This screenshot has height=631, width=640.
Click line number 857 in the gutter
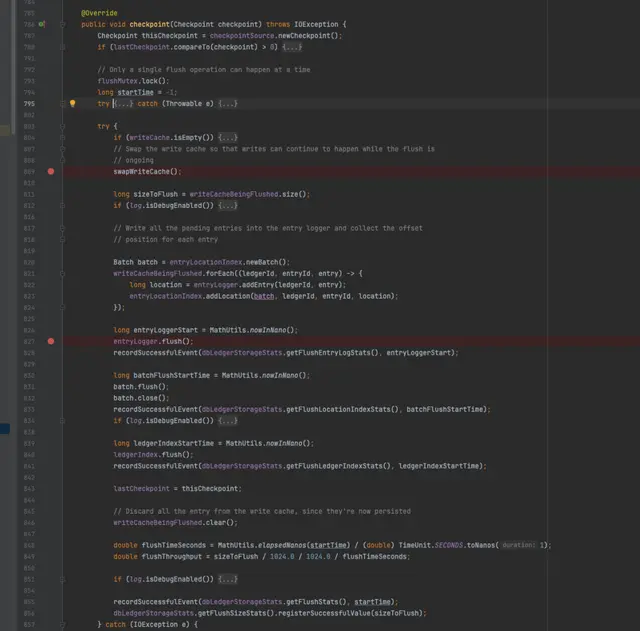click(29, 624)
